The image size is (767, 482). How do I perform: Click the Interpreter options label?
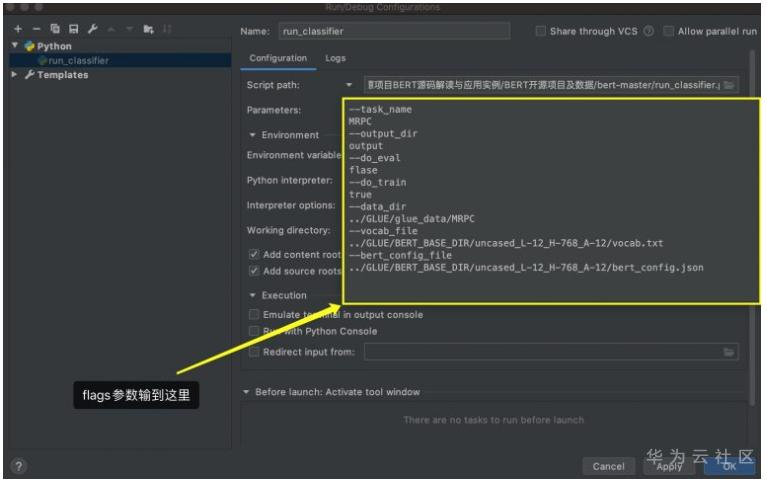[291, 206]
